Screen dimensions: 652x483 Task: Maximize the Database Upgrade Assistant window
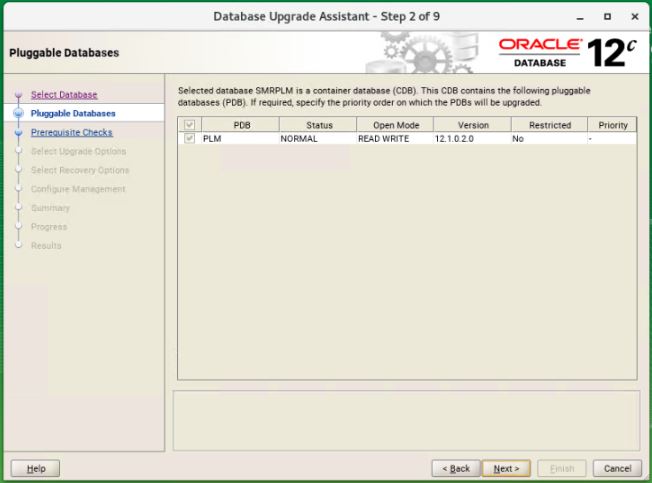608,17
